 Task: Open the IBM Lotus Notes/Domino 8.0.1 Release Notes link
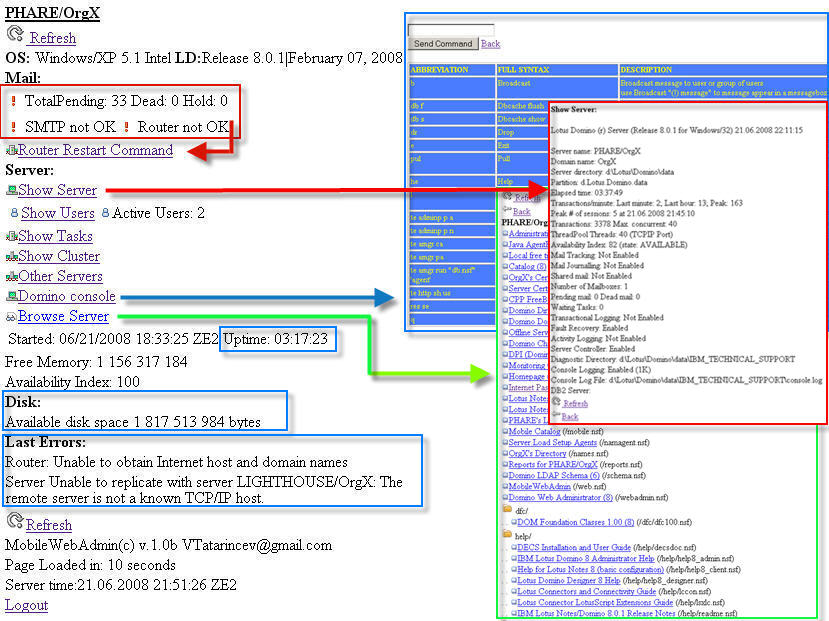pos(596,613)
